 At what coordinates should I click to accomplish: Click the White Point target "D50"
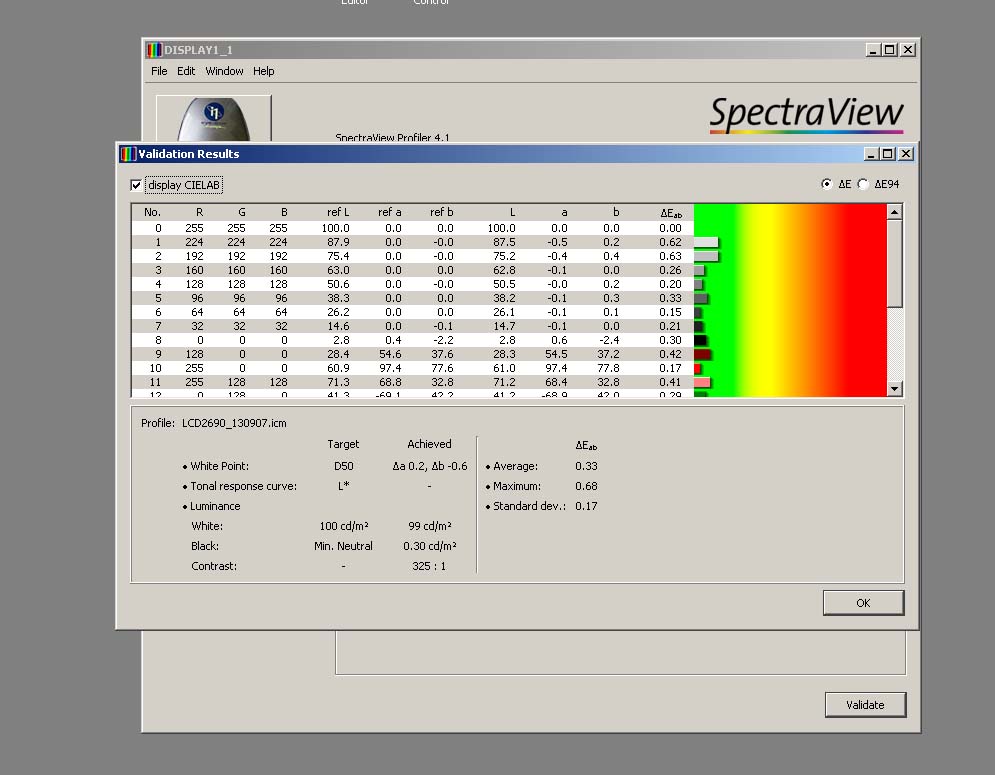pos(343,466)
